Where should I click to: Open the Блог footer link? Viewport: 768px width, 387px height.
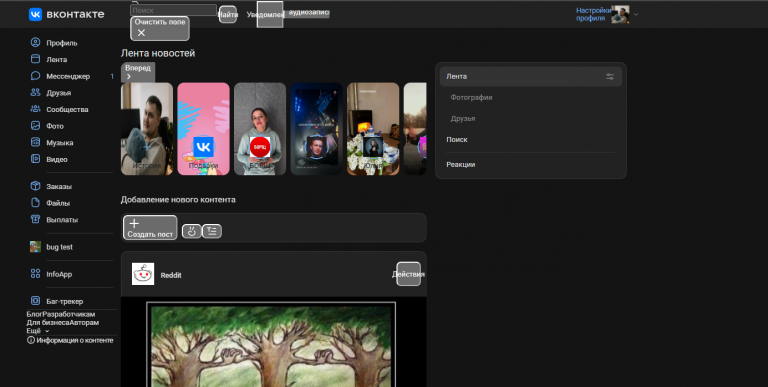point(34,314)
